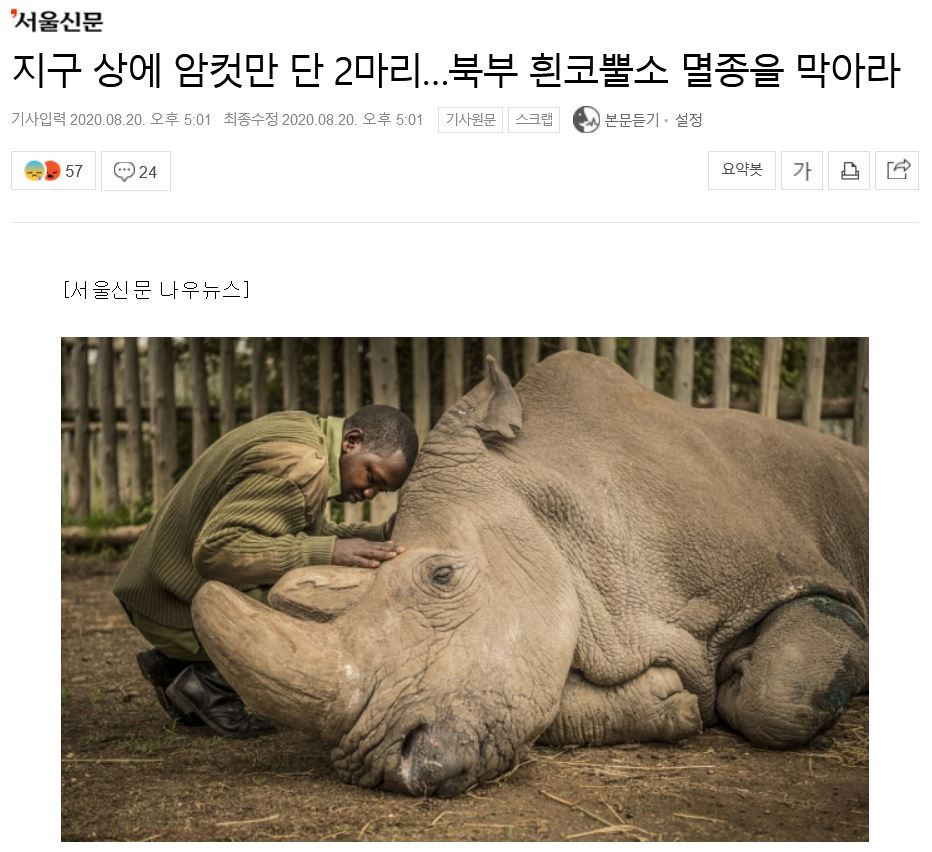932x852 pixels.
Task: Click the share article icon
Action: pyautogui.click(x=897, y=171)
